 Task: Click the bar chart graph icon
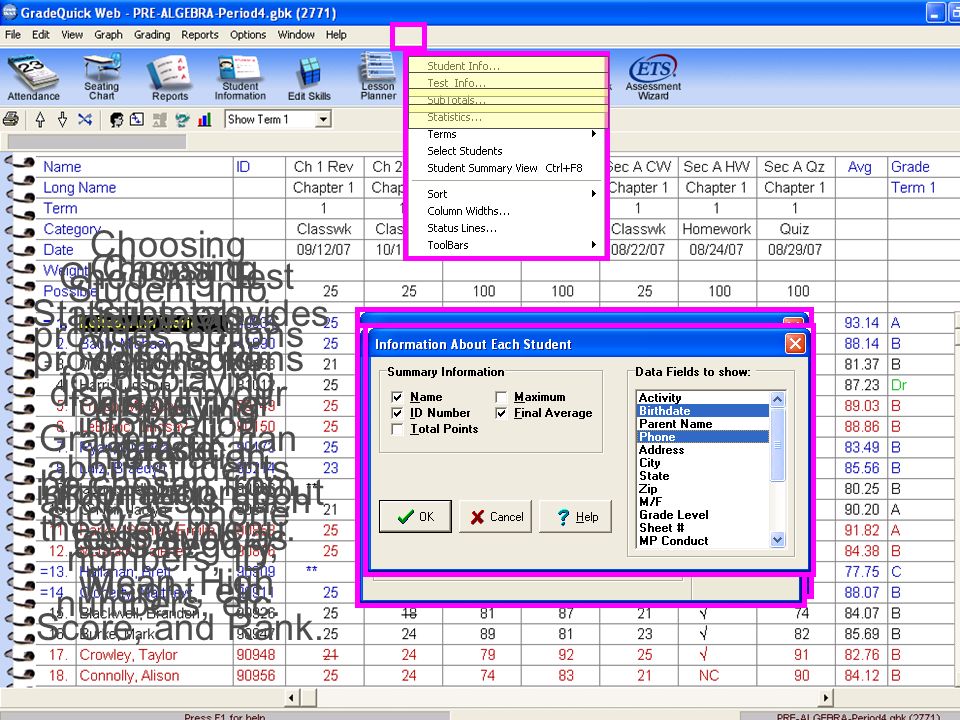tap(204, 119)
